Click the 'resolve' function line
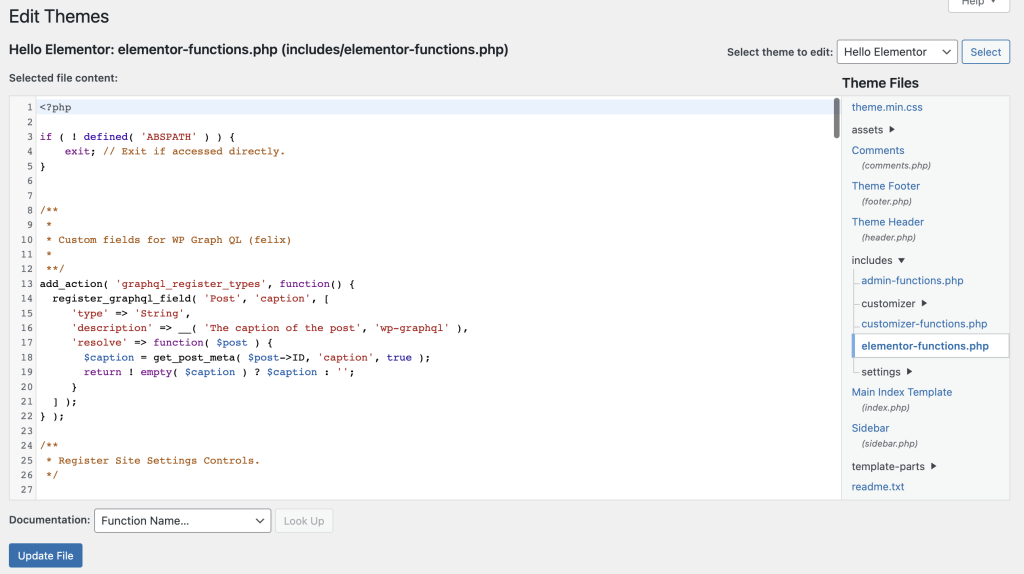Image resolution: width=1024 pixels, height=574 pixels. pyautogui.click(x=172, y=342)
